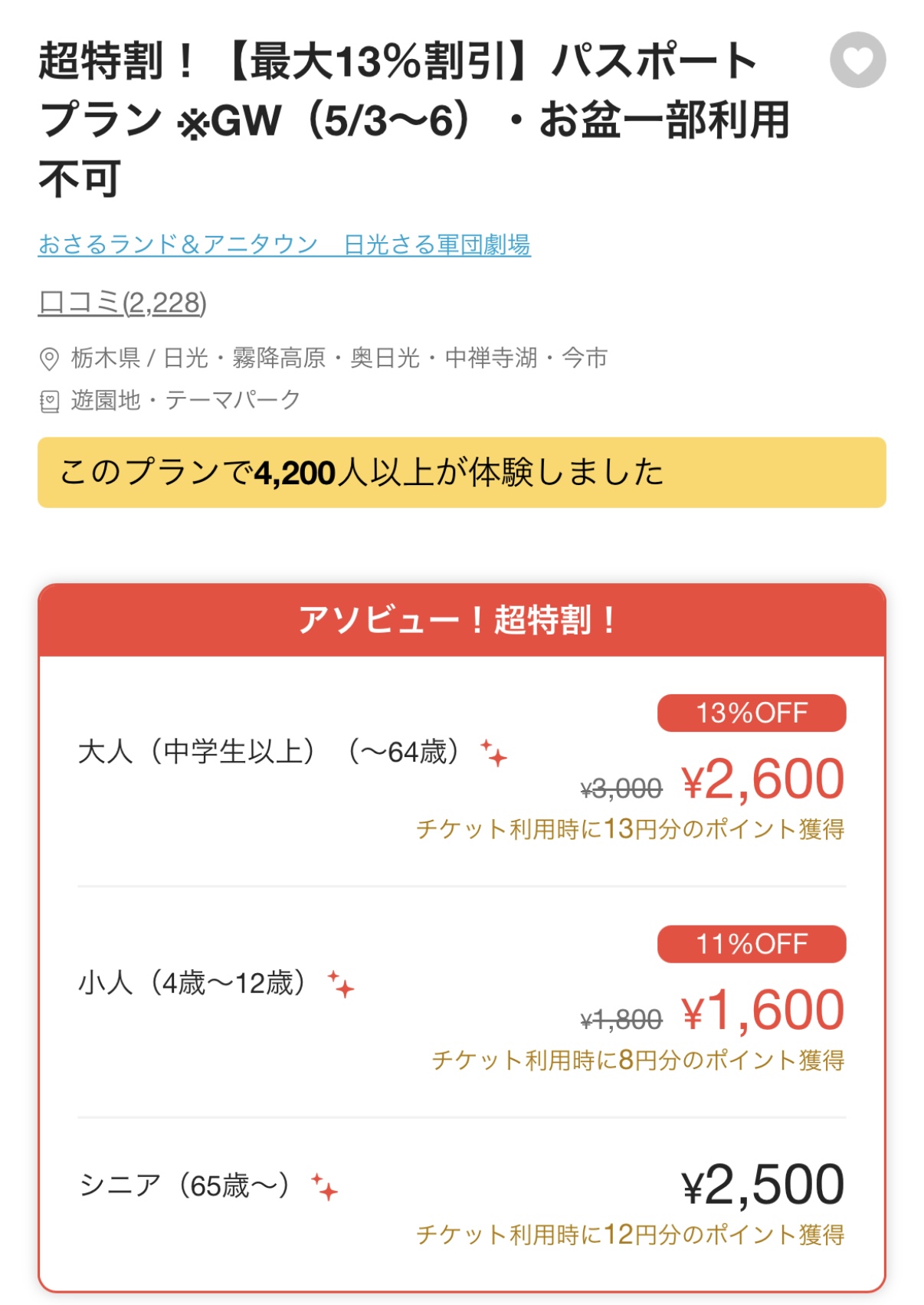Tap the ¥2,600 adult price
924x1305 pixels.
pyautogui.click(x=763, y=779)
